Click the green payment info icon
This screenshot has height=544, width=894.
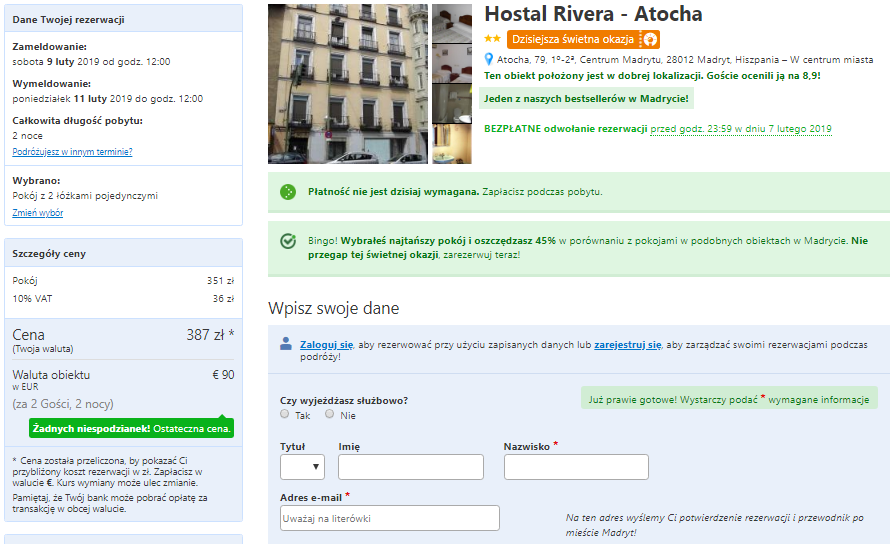click(288, 192)
